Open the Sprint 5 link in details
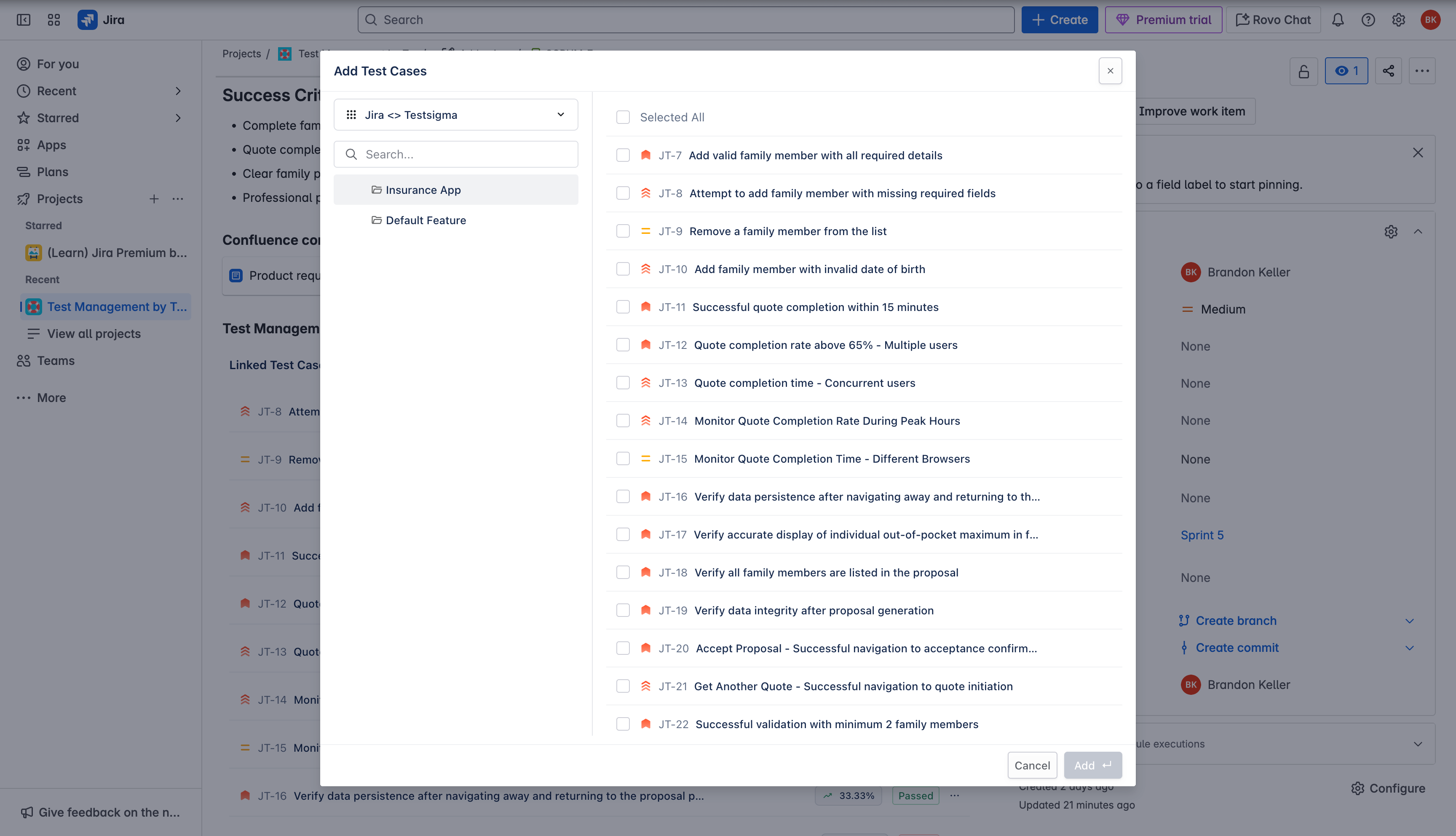The image size is (1456, 836). pos(1202,535)
